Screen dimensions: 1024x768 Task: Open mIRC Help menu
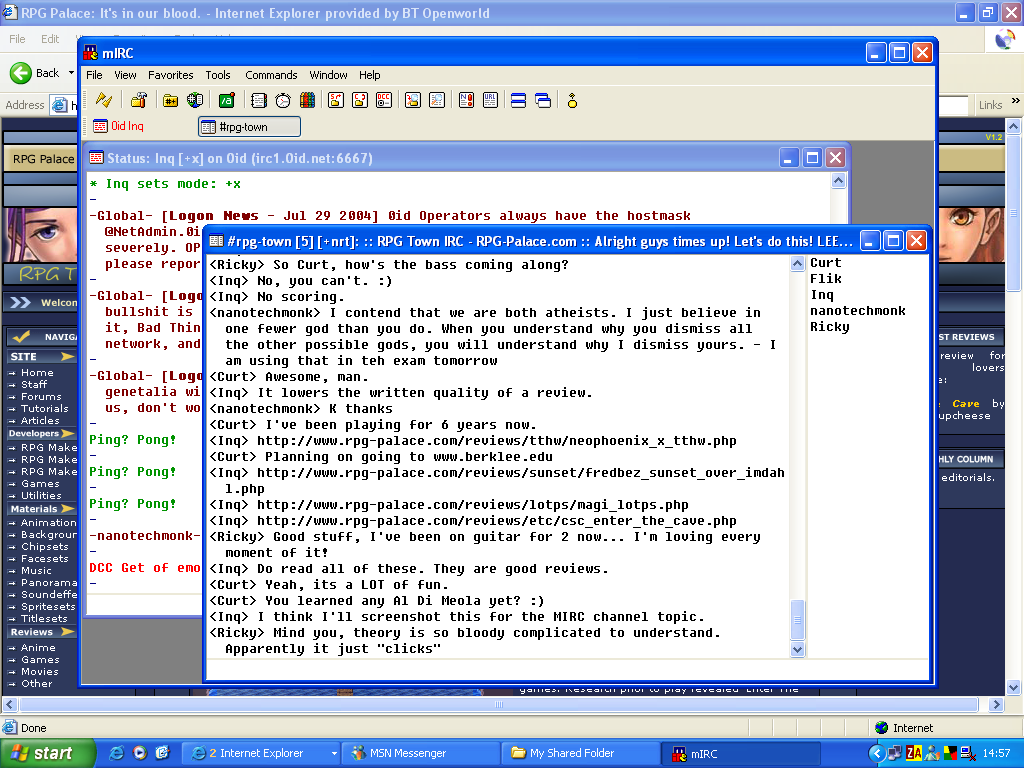(370, 75)
